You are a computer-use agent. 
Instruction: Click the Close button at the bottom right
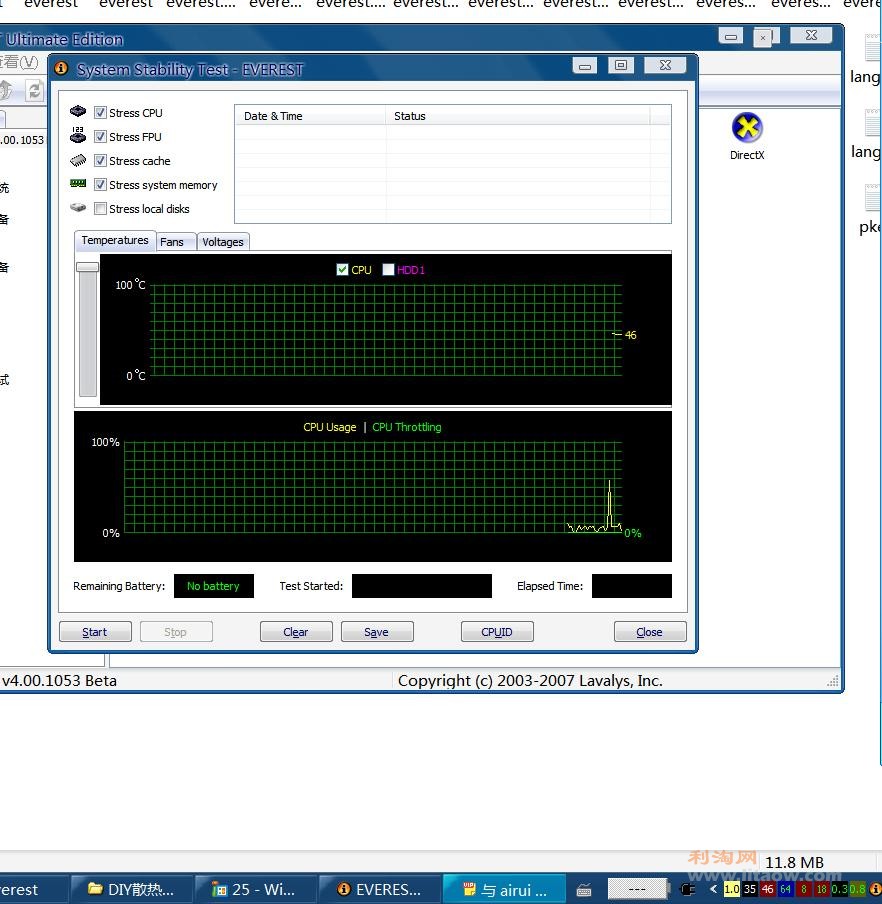(x=650, y=632)
